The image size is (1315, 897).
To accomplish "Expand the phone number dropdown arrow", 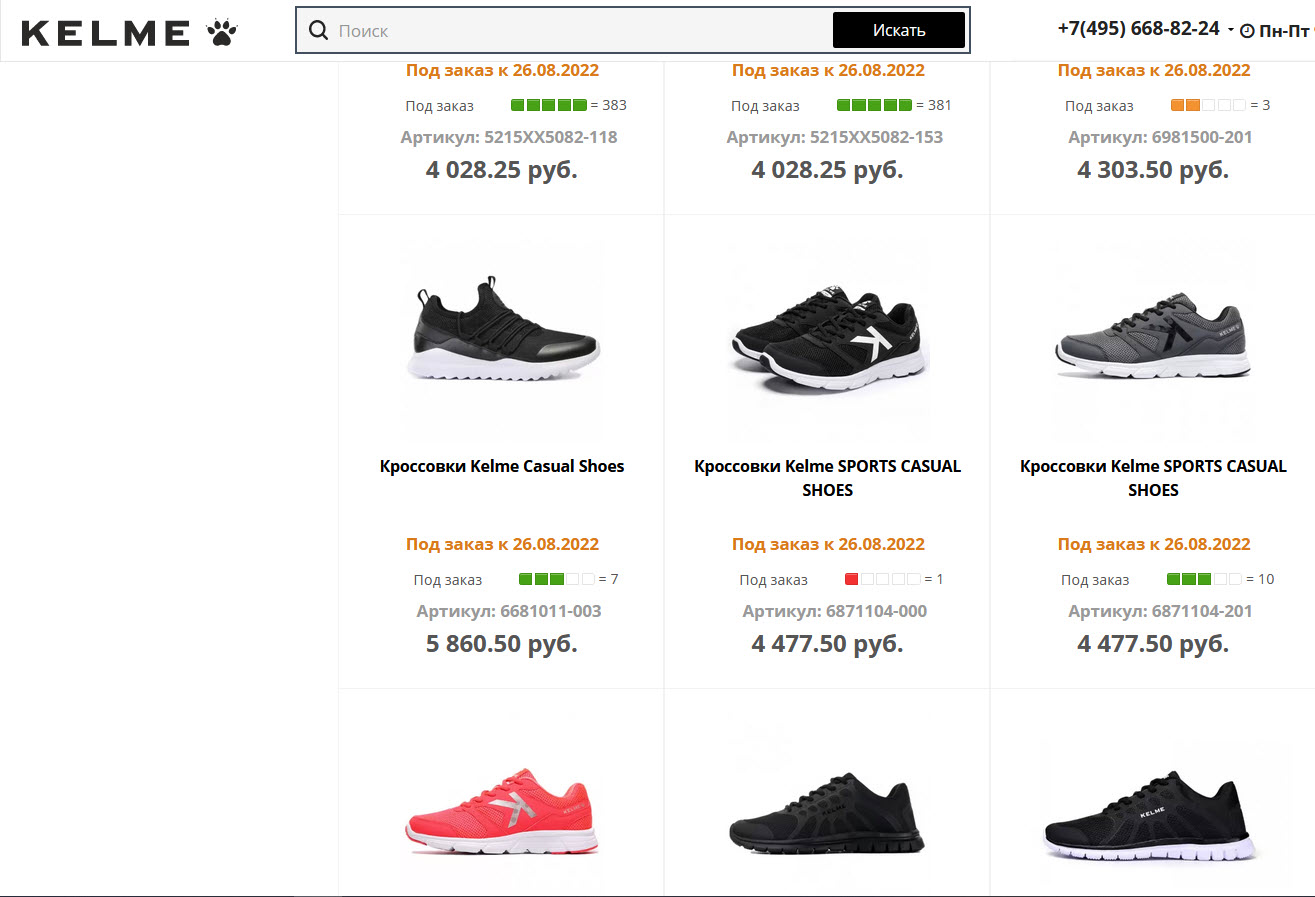I will [x=1230, y=30].
